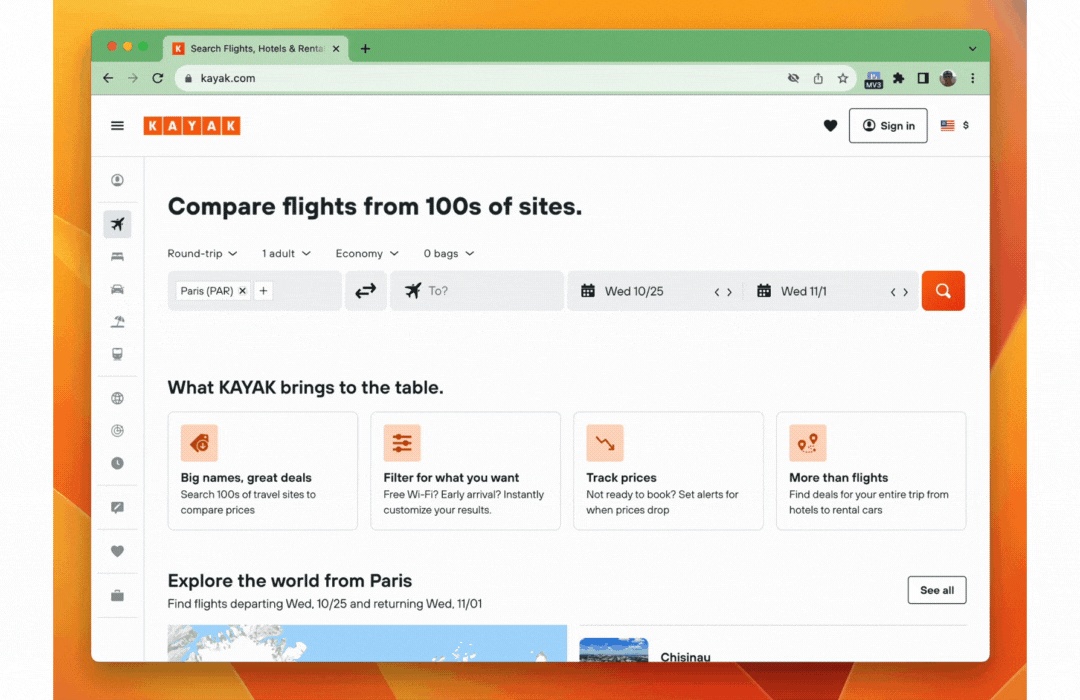The image size is (1080, 700).
Task: Open Trips heart icon in sidebar
Action: pyautogui.click(x=117, y=551)
